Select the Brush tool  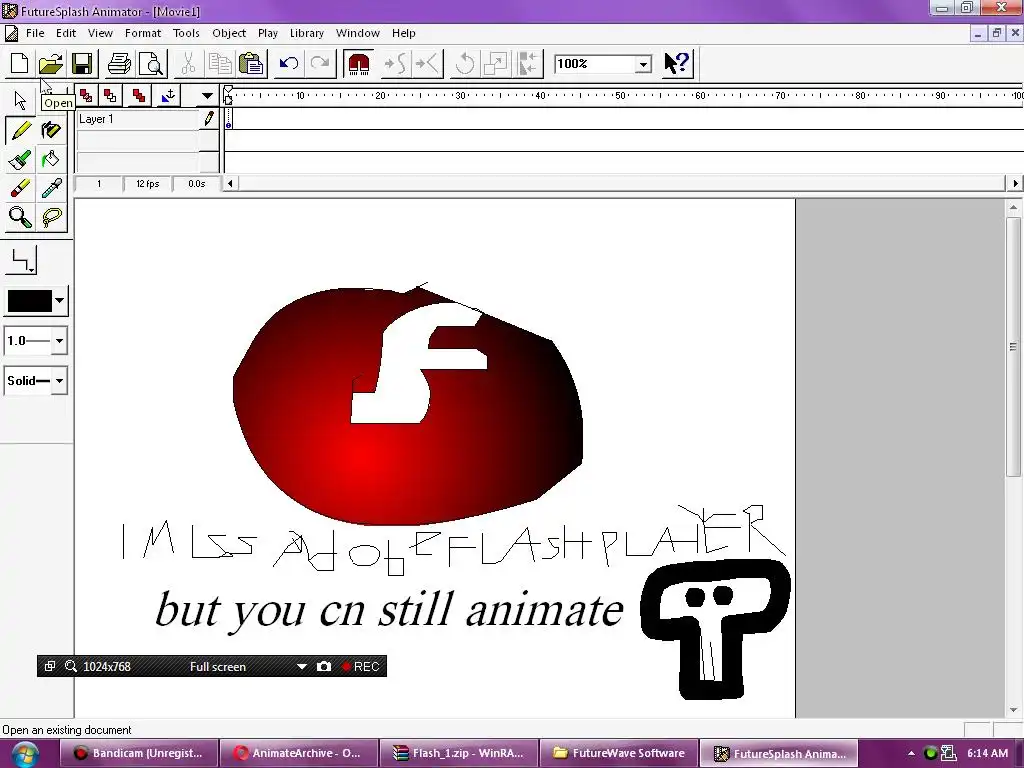point(20,159)
